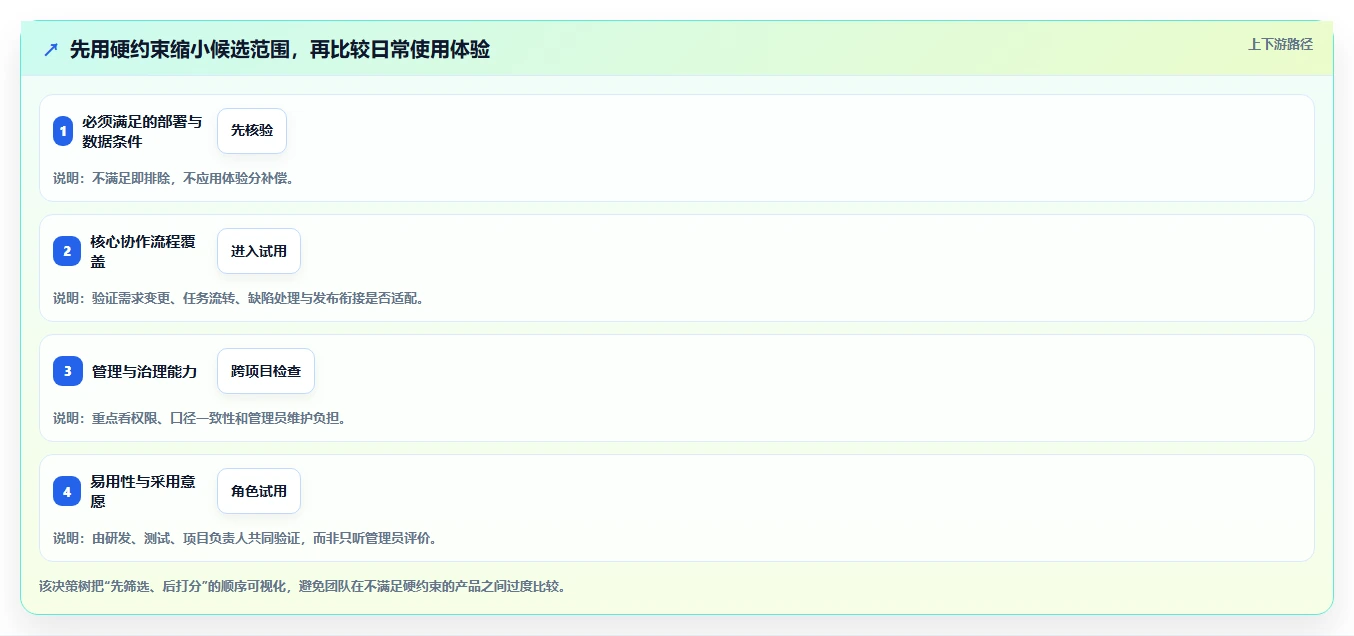Select the 角色试用 pill button
The height and width of the screenshot is (636, 1354).
tap(259, 491)
